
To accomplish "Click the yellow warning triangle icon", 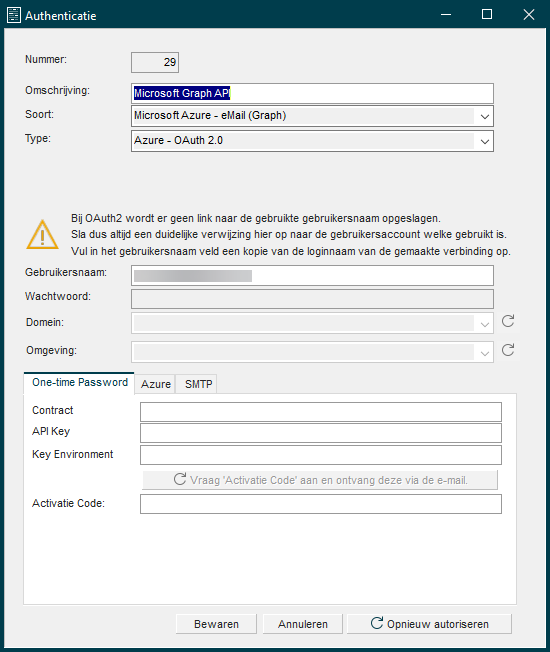I will (x=42, y=235).
